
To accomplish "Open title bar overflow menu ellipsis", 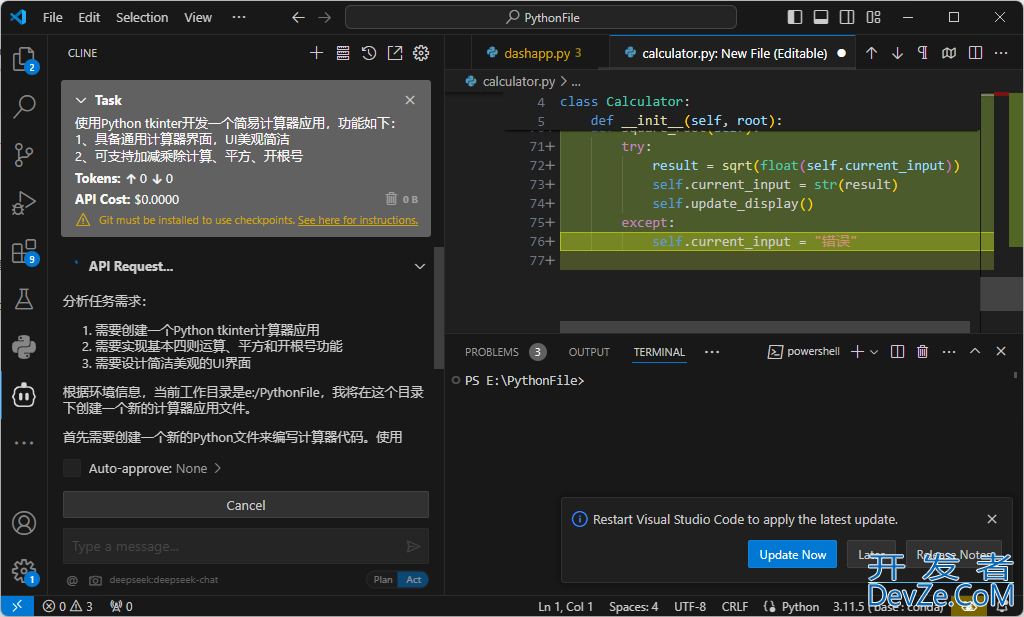I will click(239, 17).
